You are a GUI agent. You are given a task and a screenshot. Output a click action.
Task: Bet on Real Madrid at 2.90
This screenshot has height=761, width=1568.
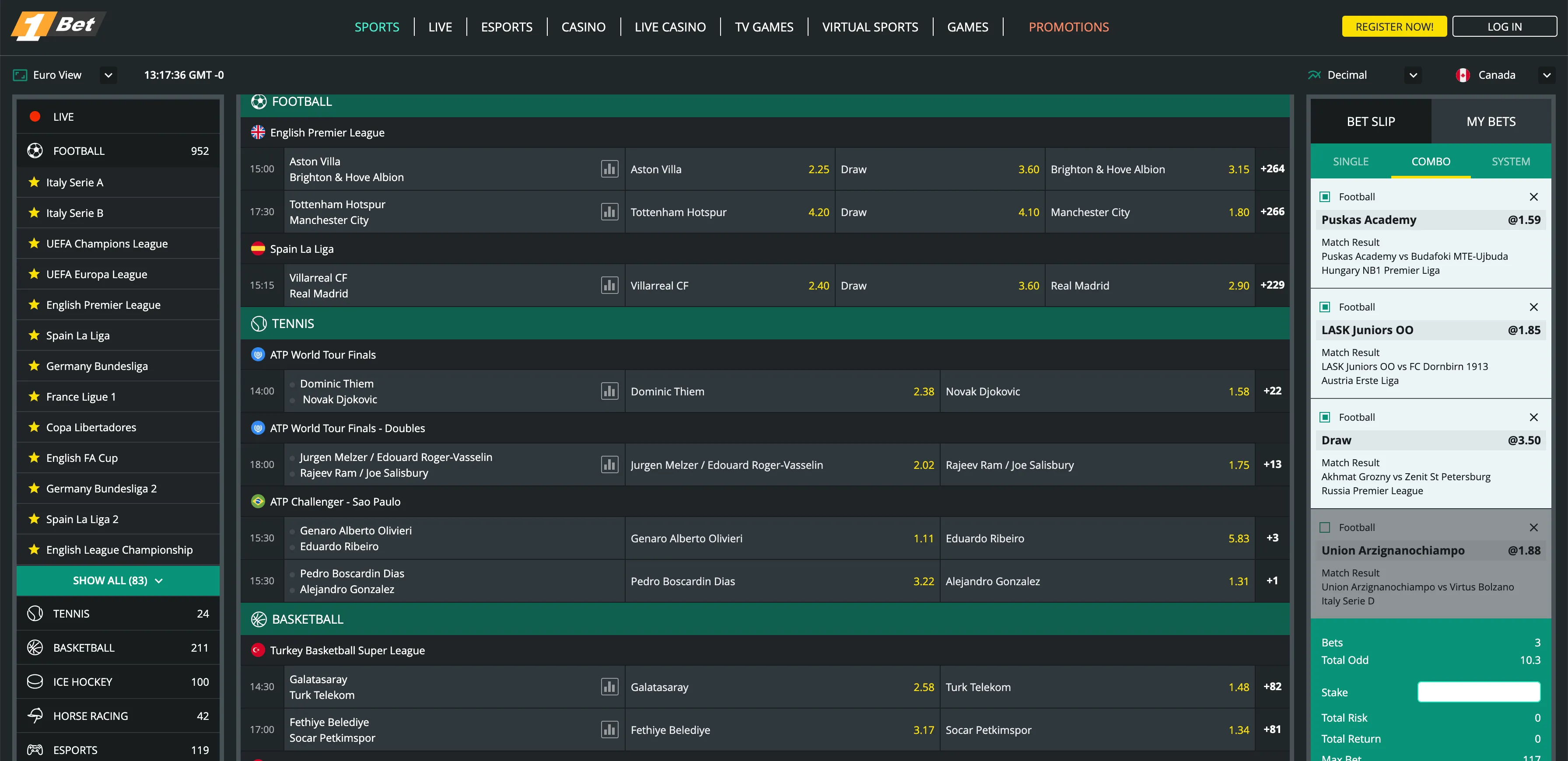point(1149,285)
